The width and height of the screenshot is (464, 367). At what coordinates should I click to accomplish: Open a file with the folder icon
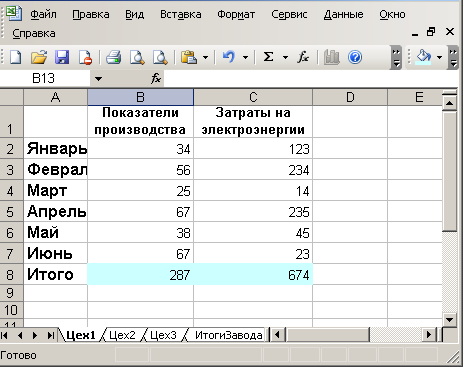(x=39, y=57)
